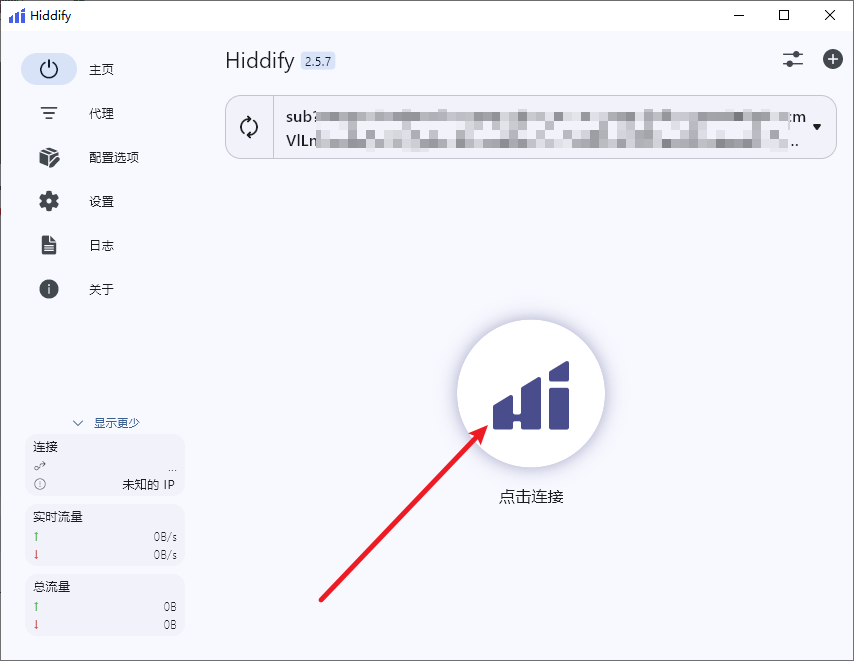The width and height of the screenshot is (854, 661).
Task: Select the 主页 menu label
Action: pyautogui.click(x=101, y=70)
